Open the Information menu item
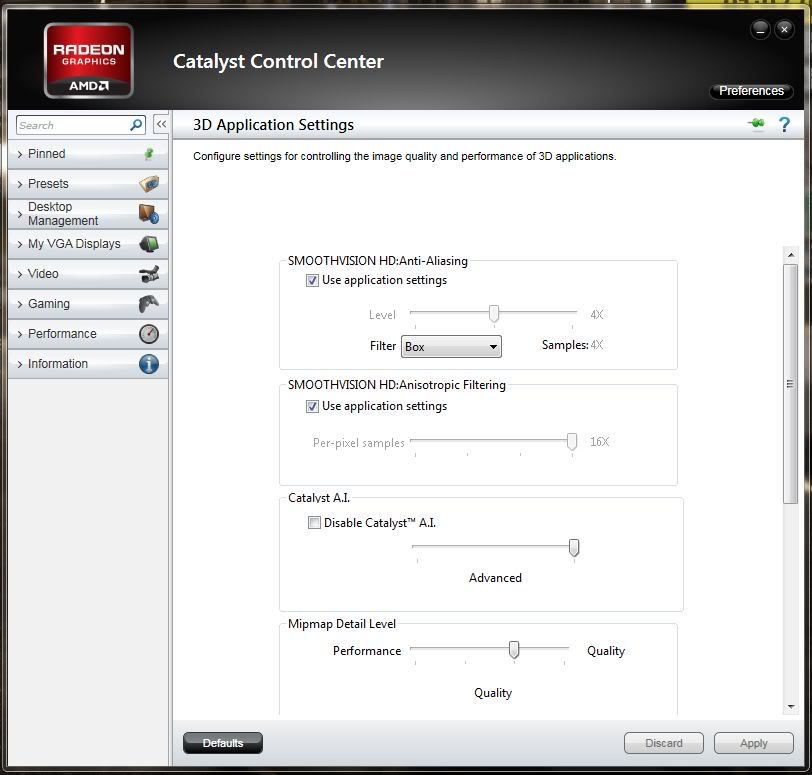The height and width of the screenshot is (775, 812). pos(88,364)
